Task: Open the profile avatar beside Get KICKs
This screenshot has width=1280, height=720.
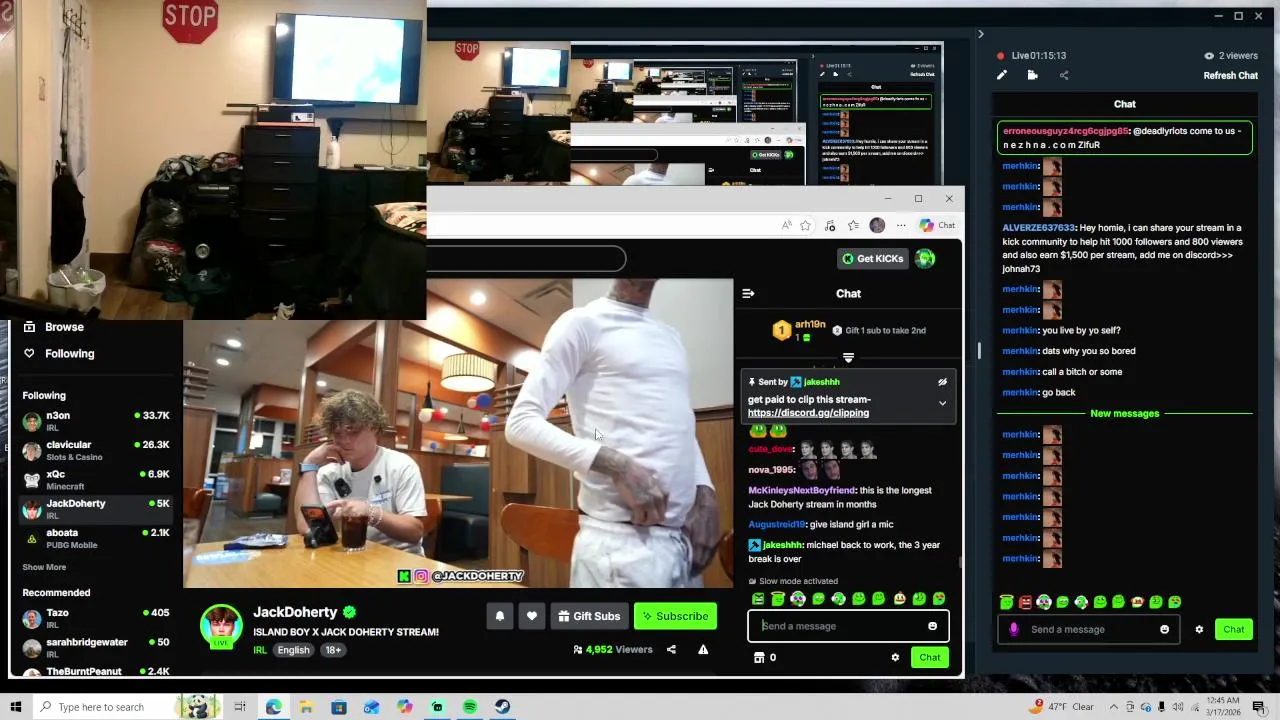Action: (x=925, y=259)
